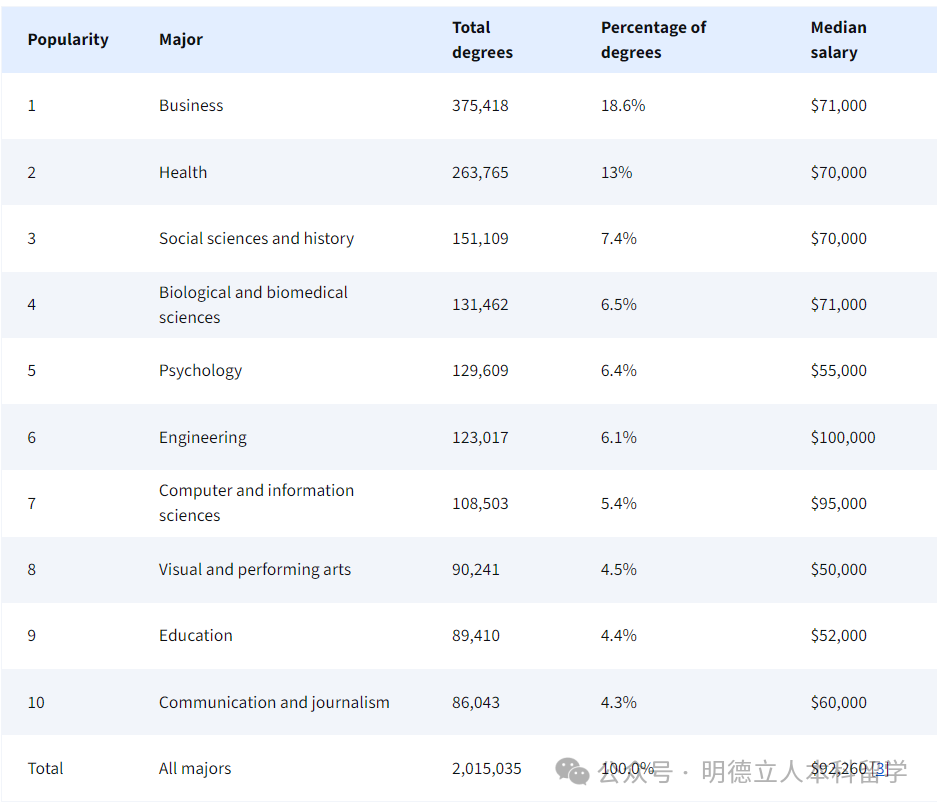Click Biological and biomedical sciences cell

[x=253, y=305]
